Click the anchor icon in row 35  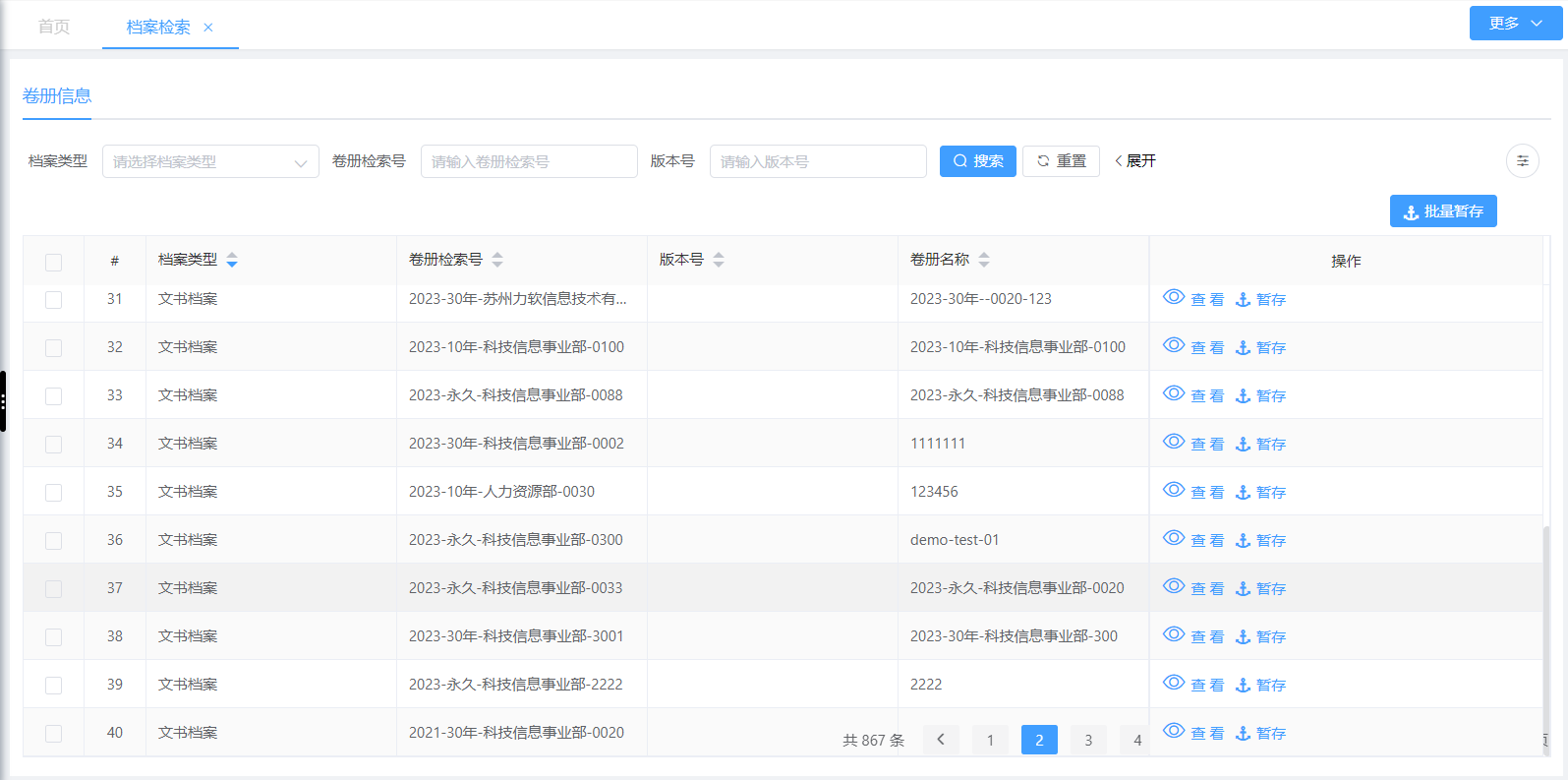pos(1243,492)
